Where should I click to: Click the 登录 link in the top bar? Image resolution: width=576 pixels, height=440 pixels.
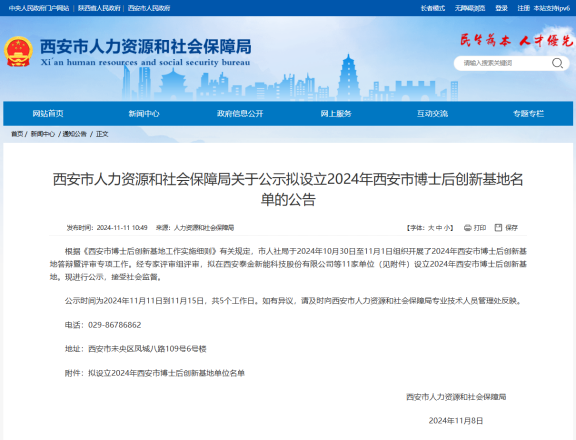click(501, 8)
